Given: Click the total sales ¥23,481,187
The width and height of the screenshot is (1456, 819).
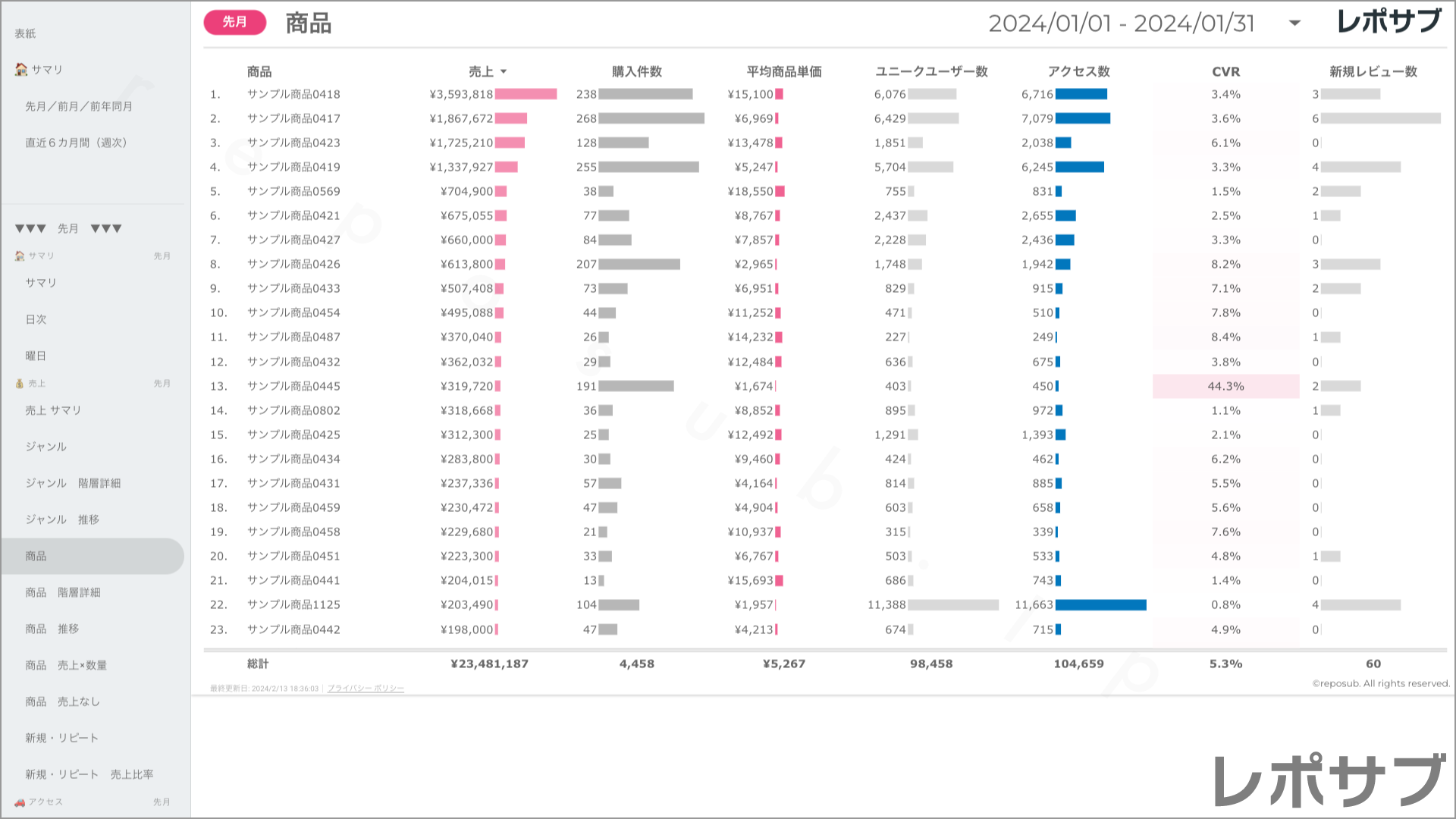Looking at the screenshot, I should point(489,664).
